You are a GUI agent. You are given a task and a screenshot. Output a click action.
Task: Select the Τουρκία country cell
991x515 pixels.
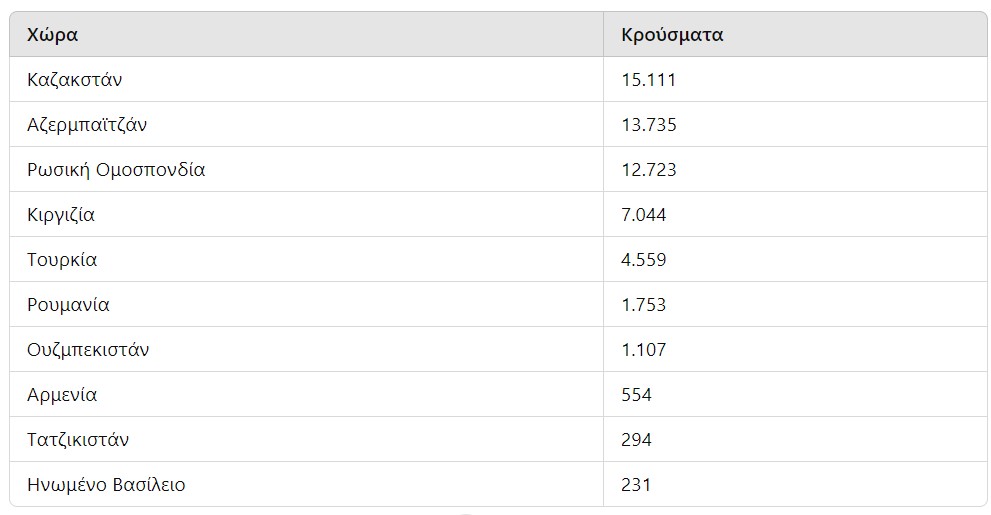307,260
